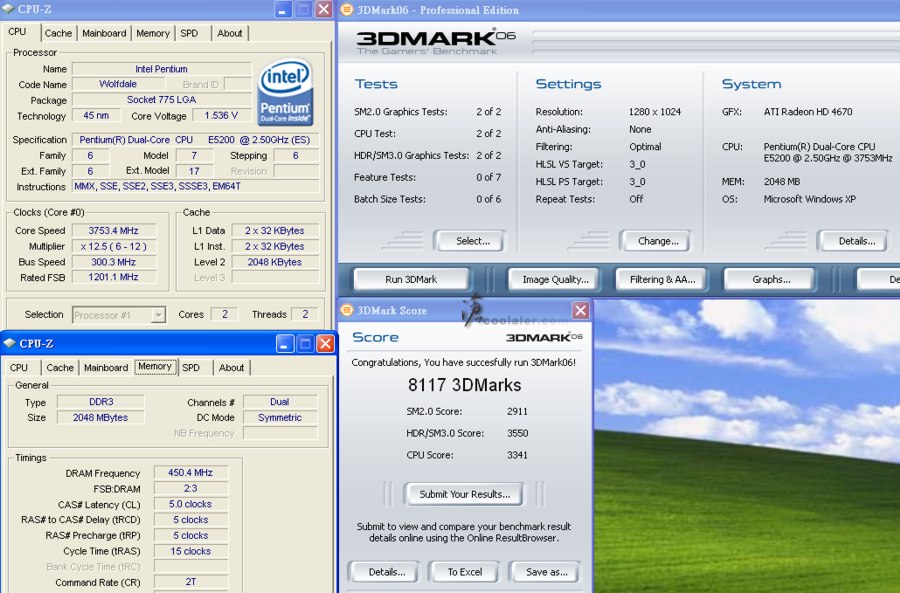Click the Bus Speed value 300.3 MHz
The height and width of the screenshot is (593, 900).
[x=114, y=262]
